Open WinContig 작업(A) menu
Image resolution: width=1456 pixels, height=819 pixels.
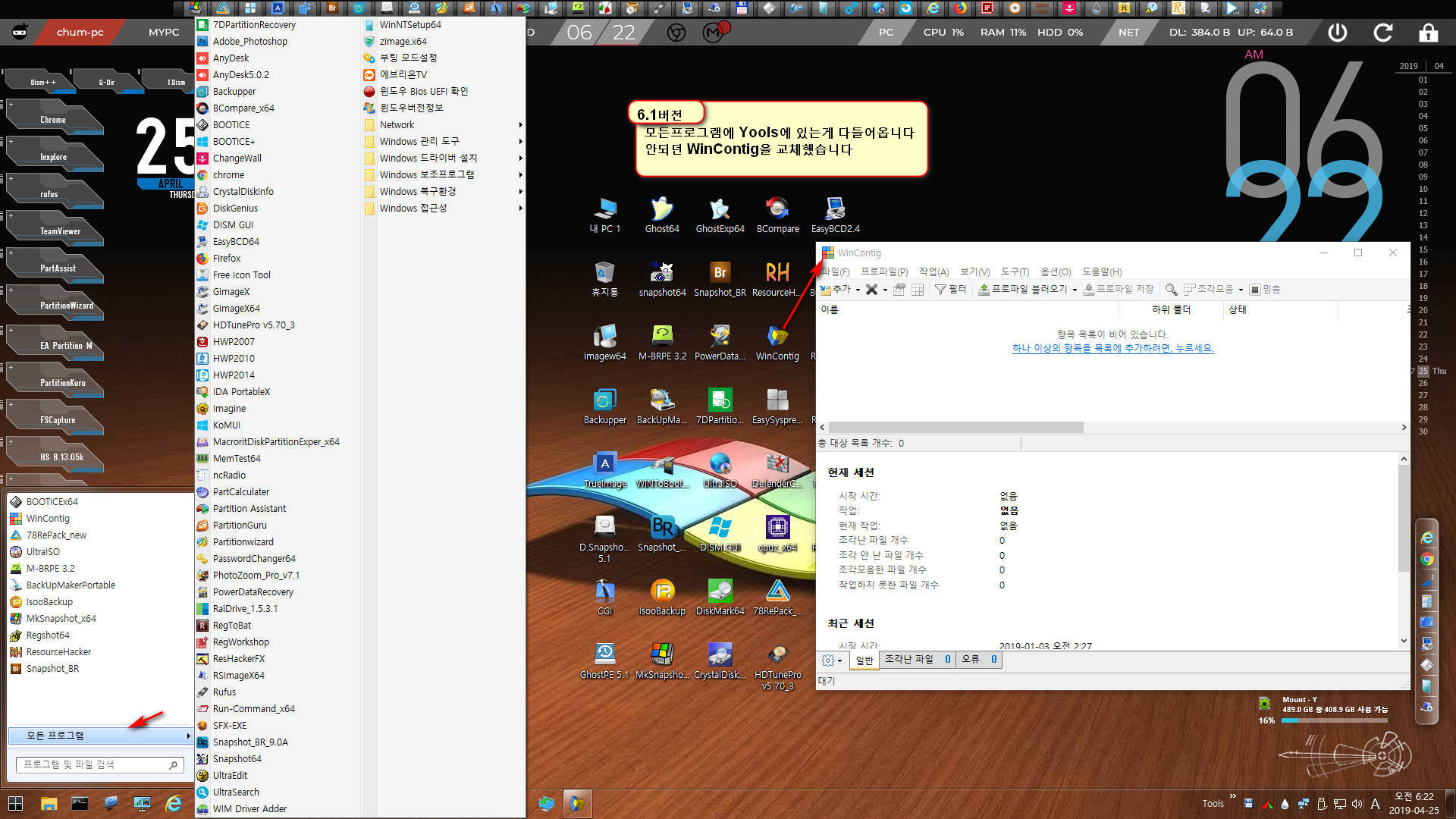pos(934,271)
